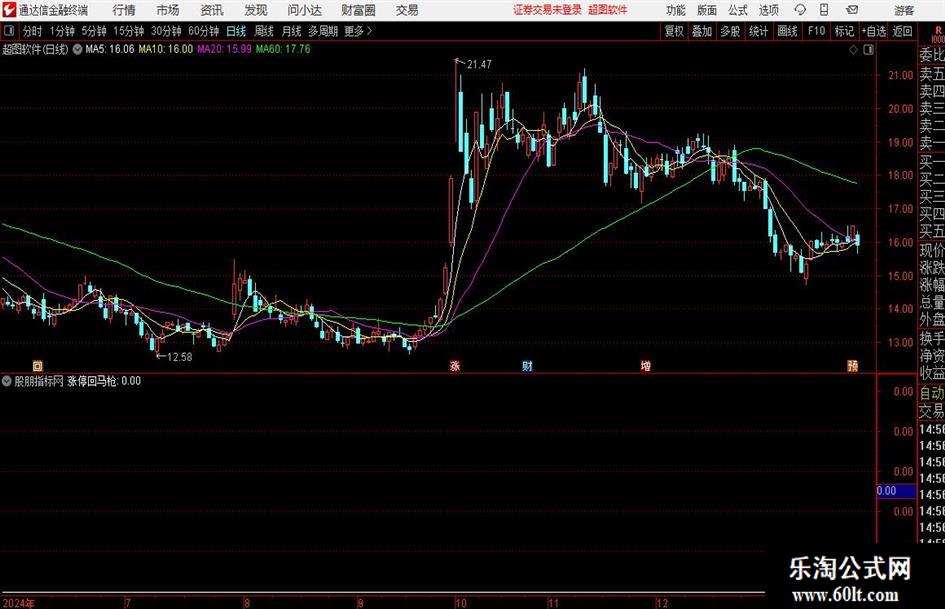Open F10 company info

pyautogui.click(x=817, y=31)
